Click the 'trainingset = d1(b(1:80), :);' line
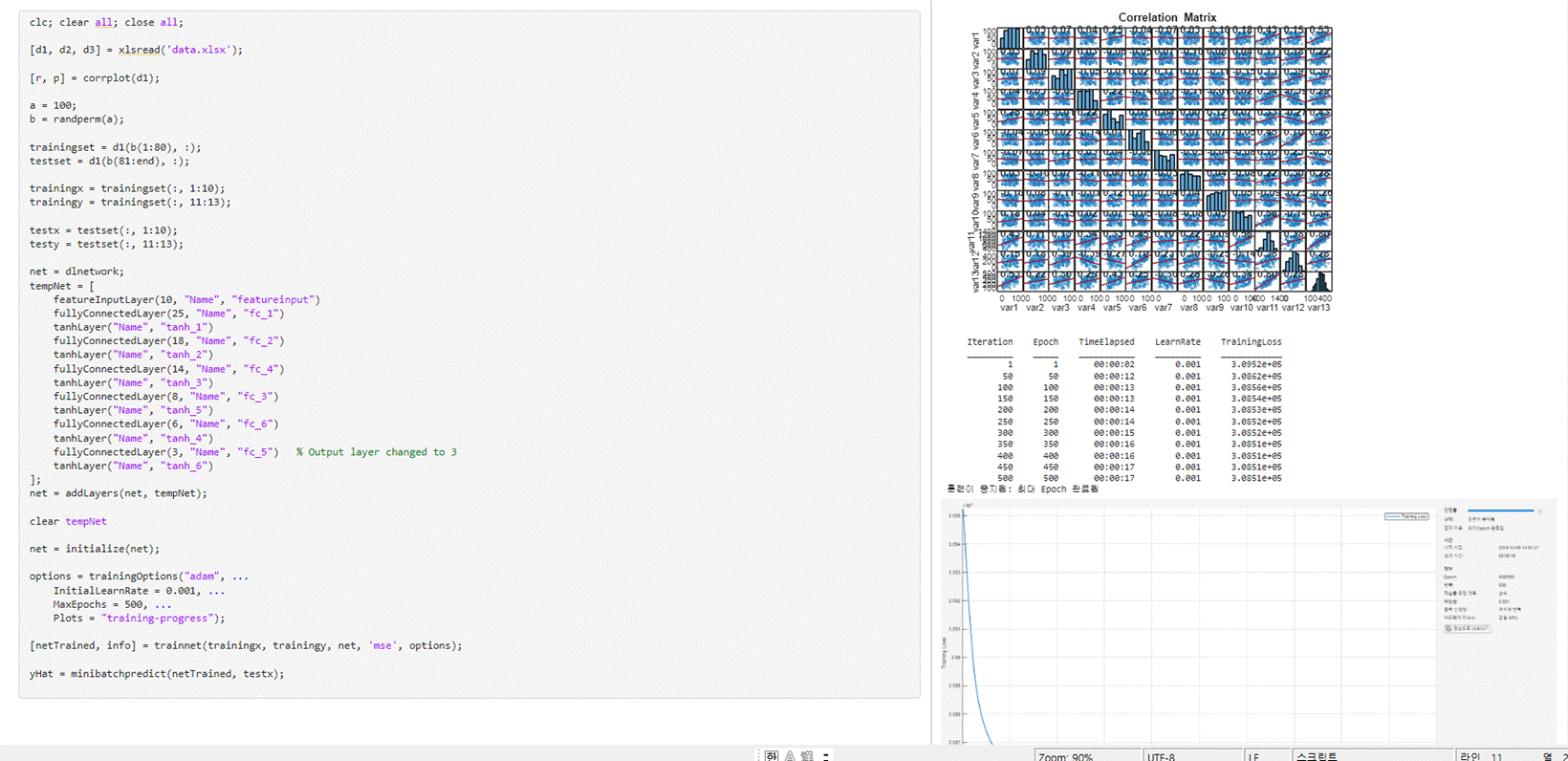This screenshot has height=761, width=1568. (115, 147)
